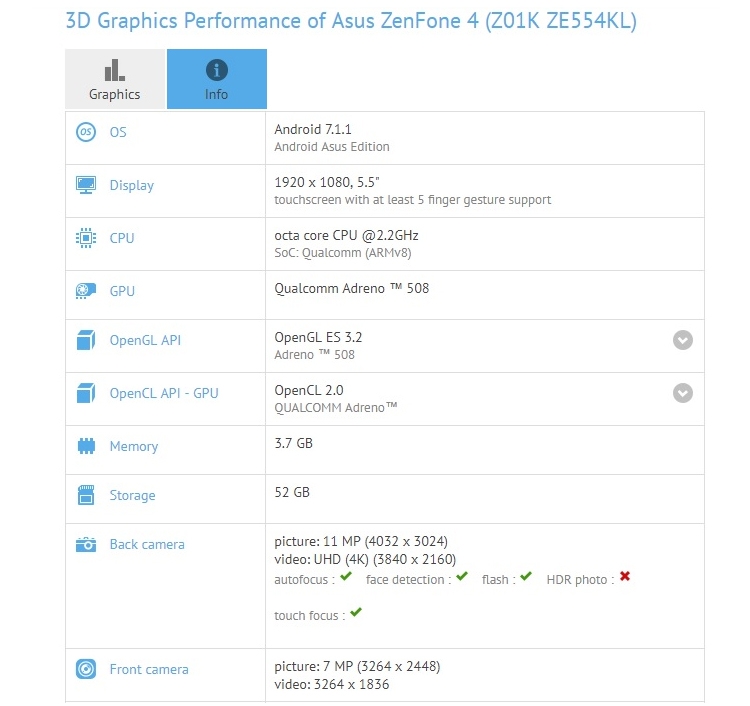750x706 pixels.
Task: Click the face detection green checkmark
Action: 462,577
